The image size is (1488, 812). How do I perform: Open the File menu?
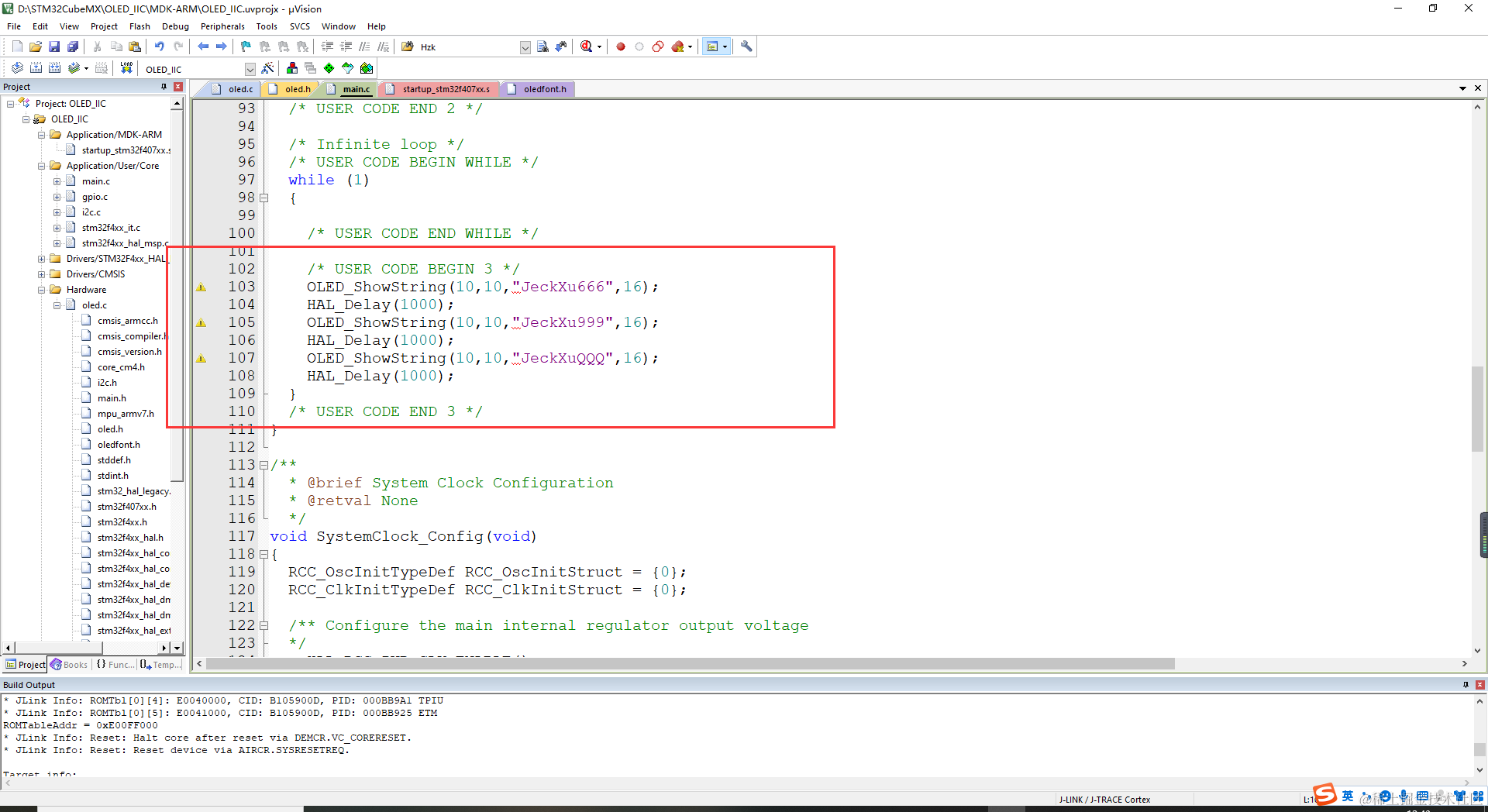pos(14,26)
